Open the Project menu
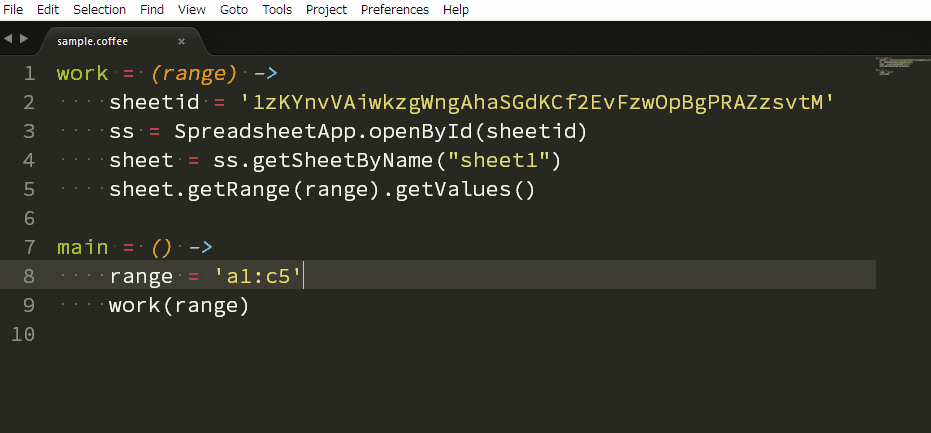Viewport: 931px width, 433px height. click(x=326, y=10)
